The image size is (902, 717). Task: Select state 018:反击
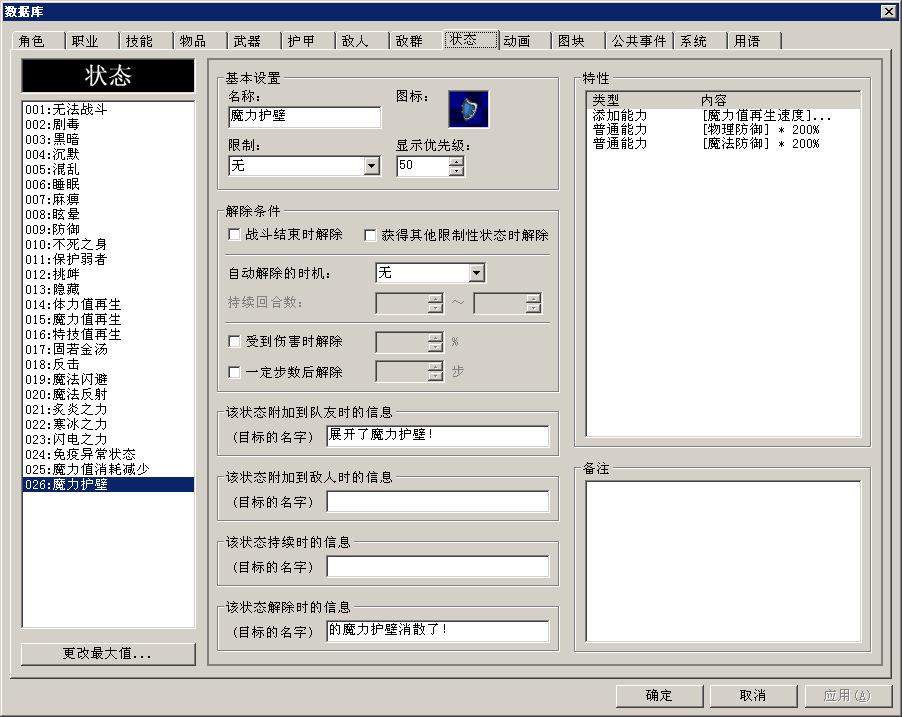108,364
